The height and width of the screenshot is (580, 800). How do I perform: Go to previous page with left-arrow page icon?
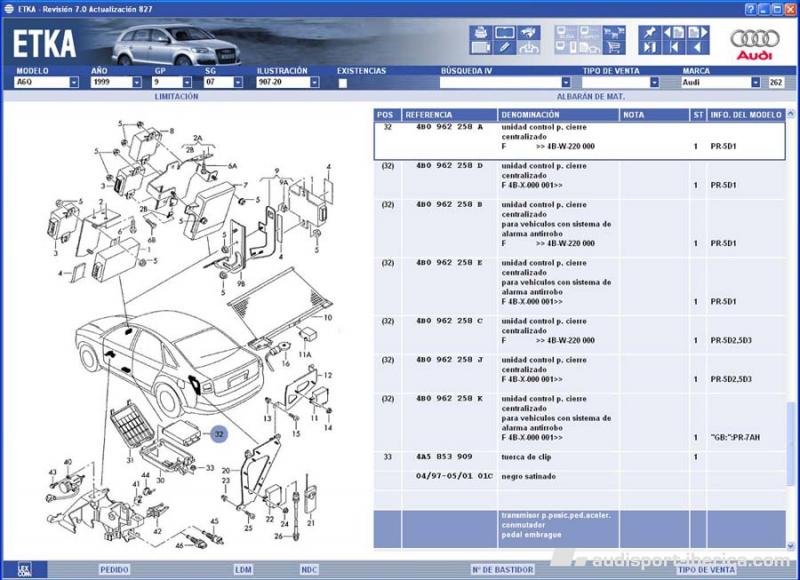674,33
